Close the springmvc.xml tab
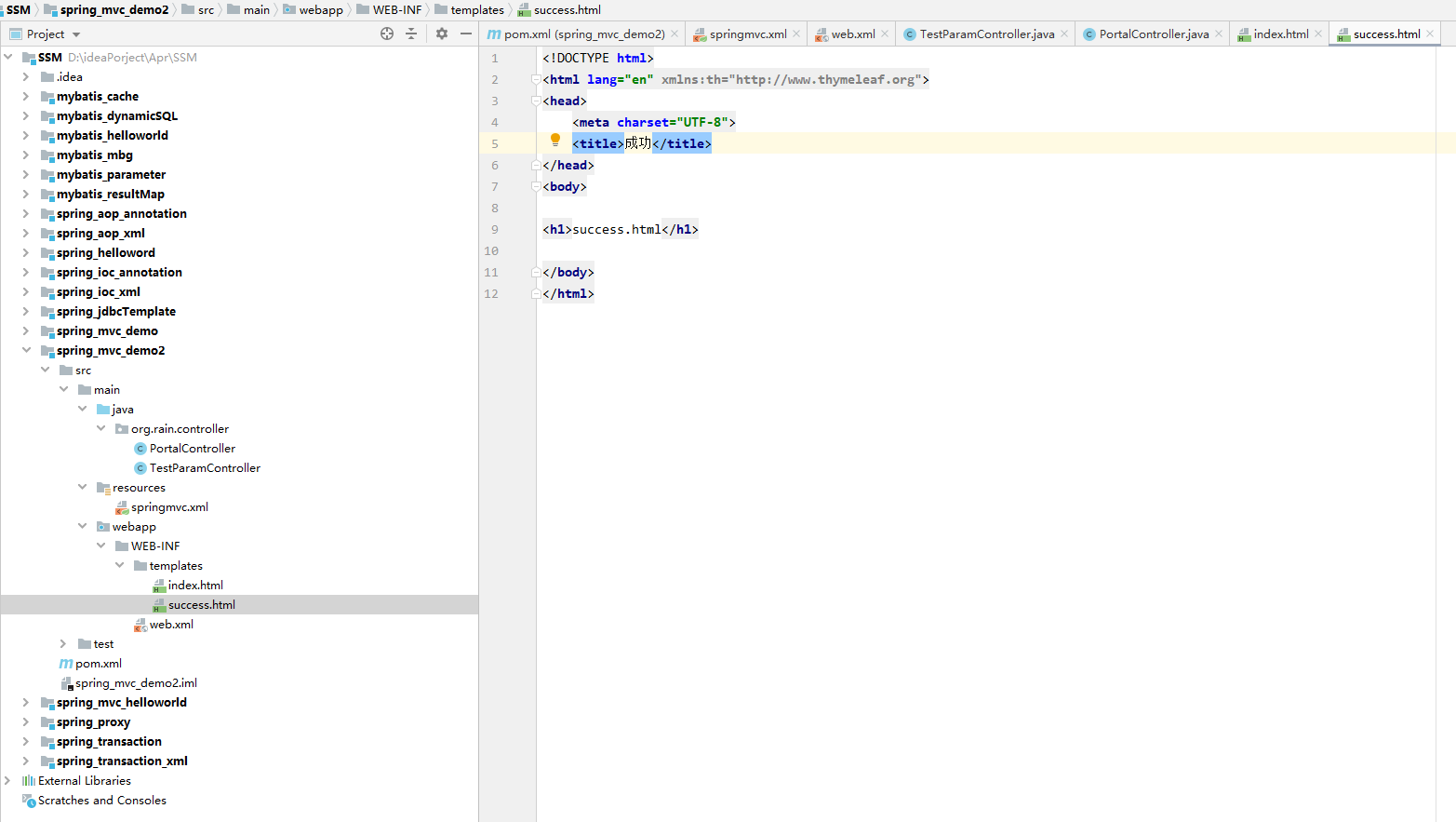Screen dimensions: 1456x822 pyautogui.click(x=796, y=34)
